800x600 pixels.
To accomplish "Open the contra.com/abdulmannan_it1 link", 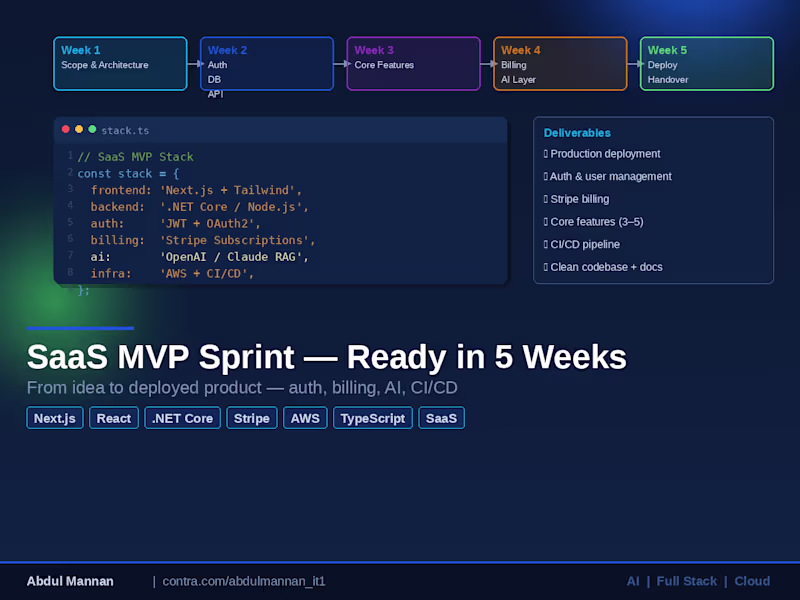I will [244, 581].
